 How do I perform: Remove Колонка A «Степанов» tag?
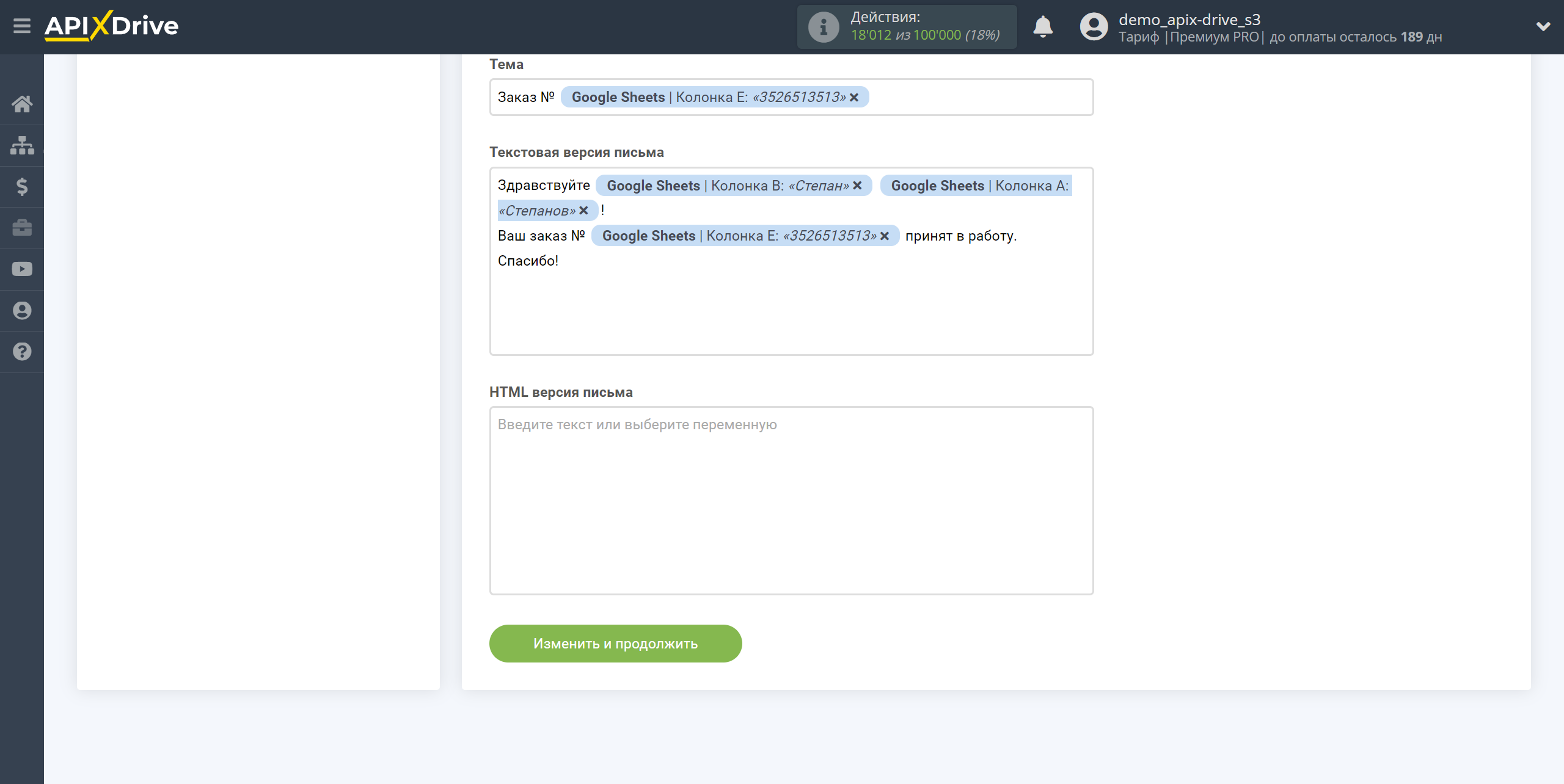(583, 211)
